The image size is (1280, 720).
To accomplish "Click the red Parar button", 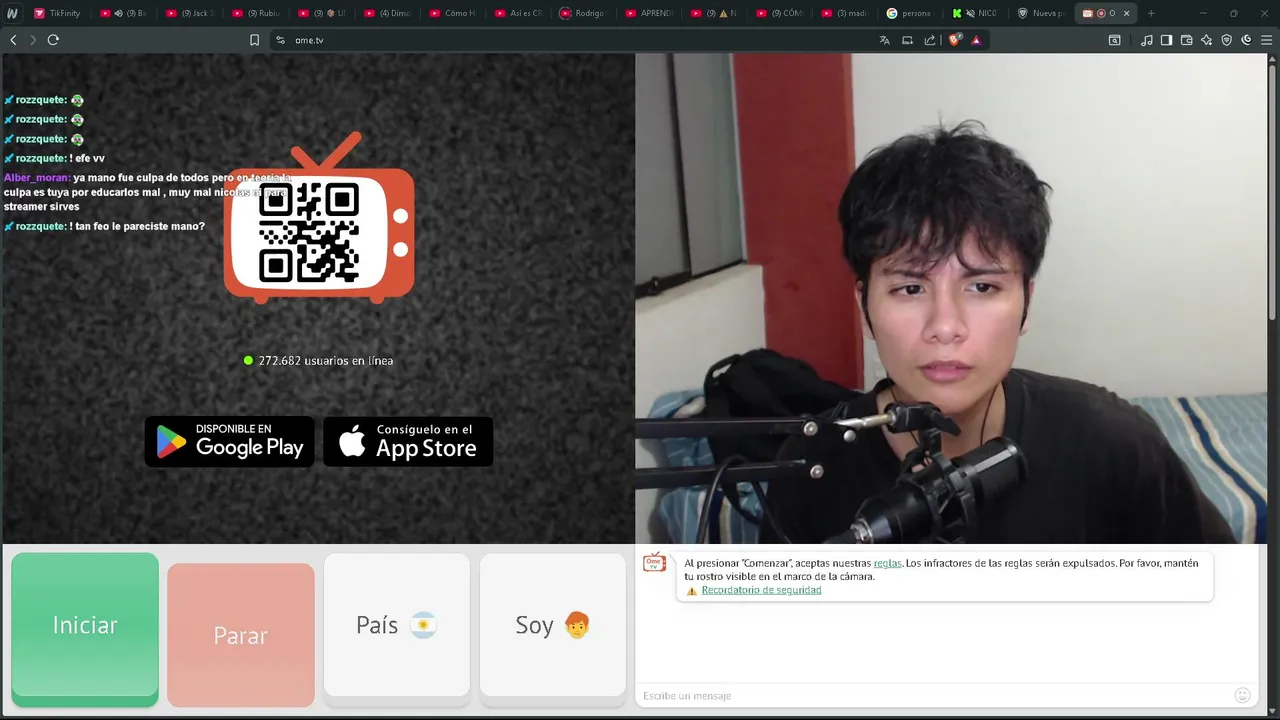I will click(241, 635).
